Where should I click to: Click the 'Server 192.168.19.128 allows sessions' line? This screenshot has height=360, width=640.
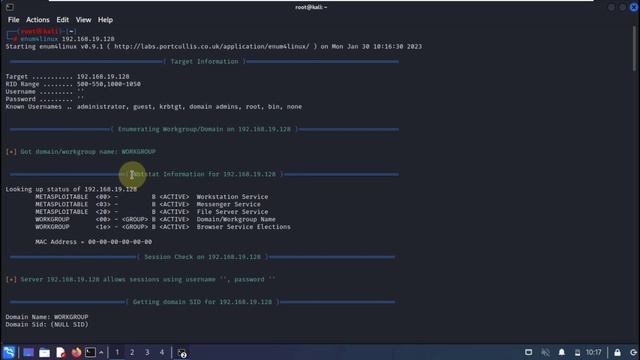coord(140,280)
